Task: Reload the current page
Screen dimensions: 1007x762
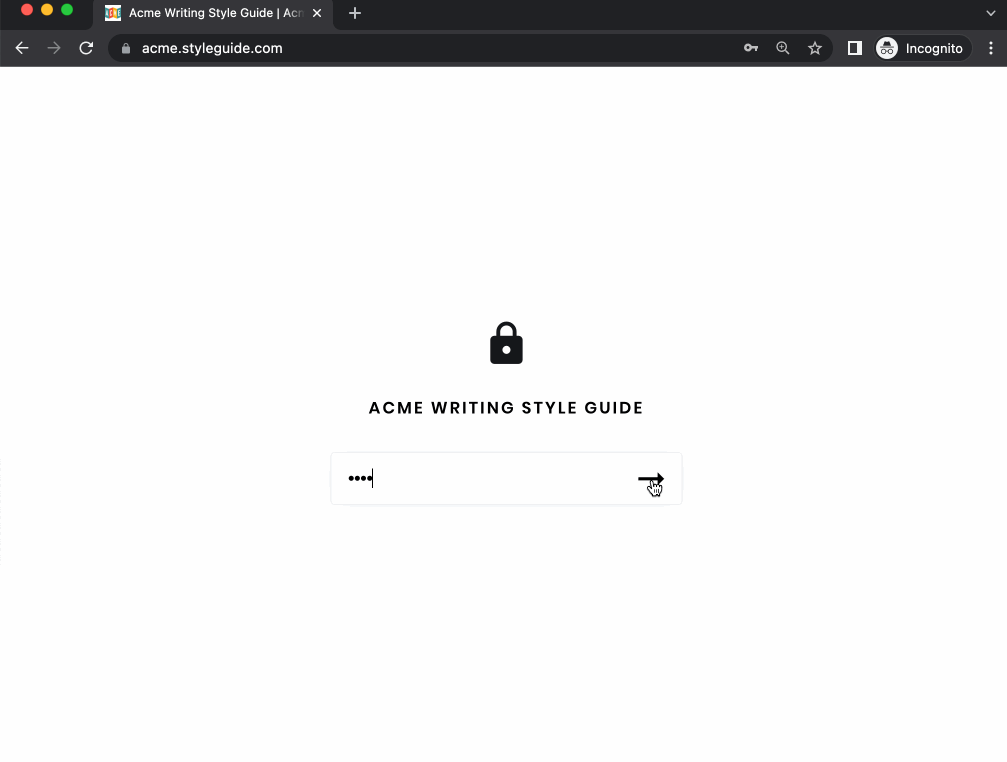Action: click(x=86, y=48)
